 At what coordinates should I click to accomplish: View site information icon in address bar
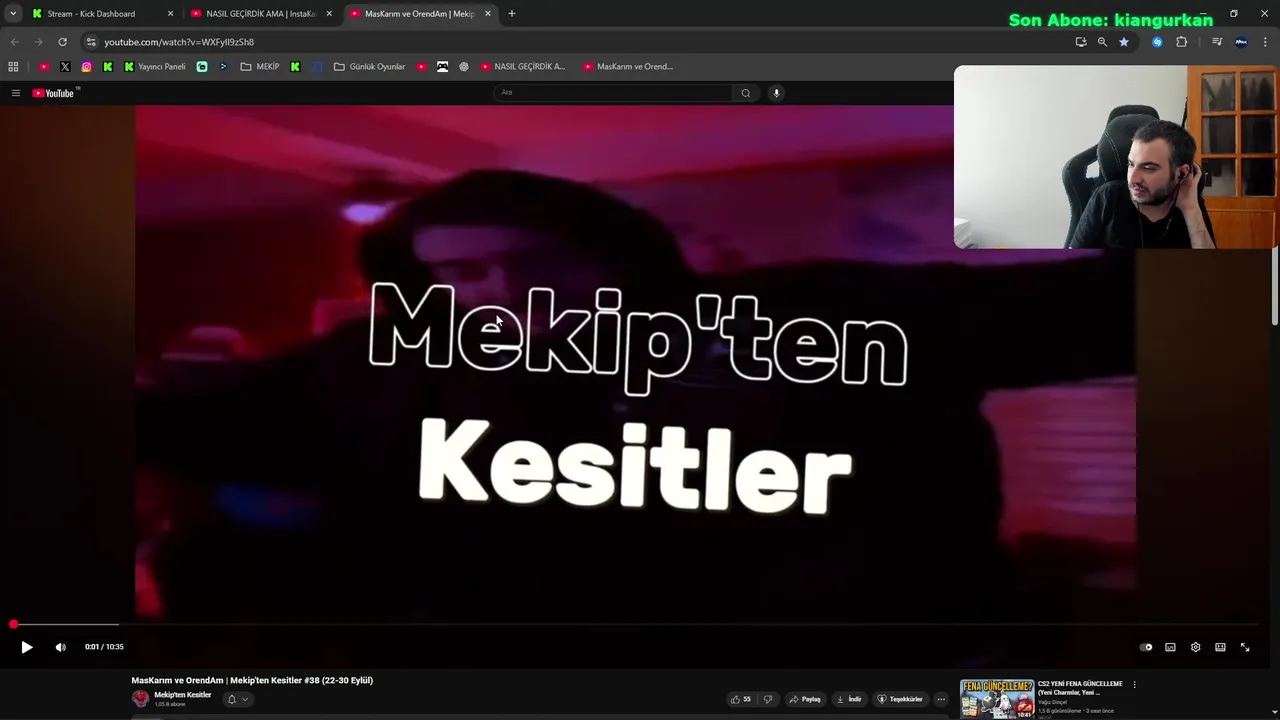(x=91, y=42)
